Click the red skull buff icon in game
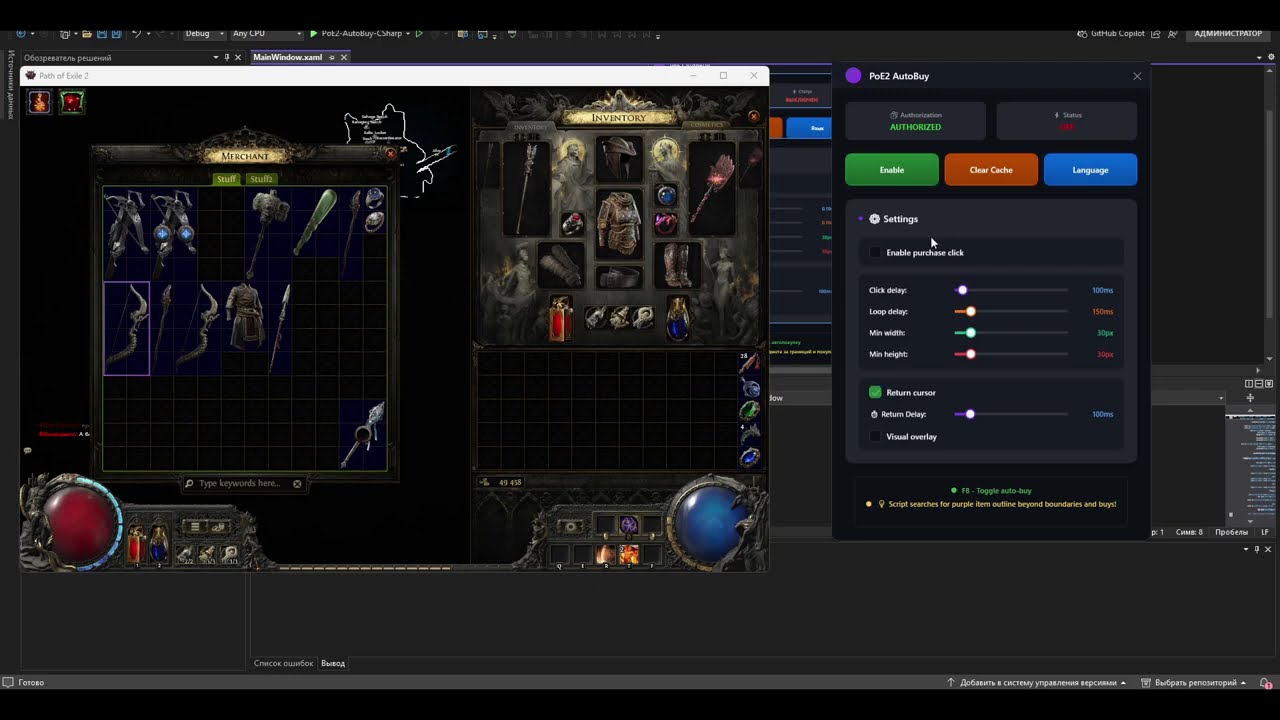 coord(72,102)
